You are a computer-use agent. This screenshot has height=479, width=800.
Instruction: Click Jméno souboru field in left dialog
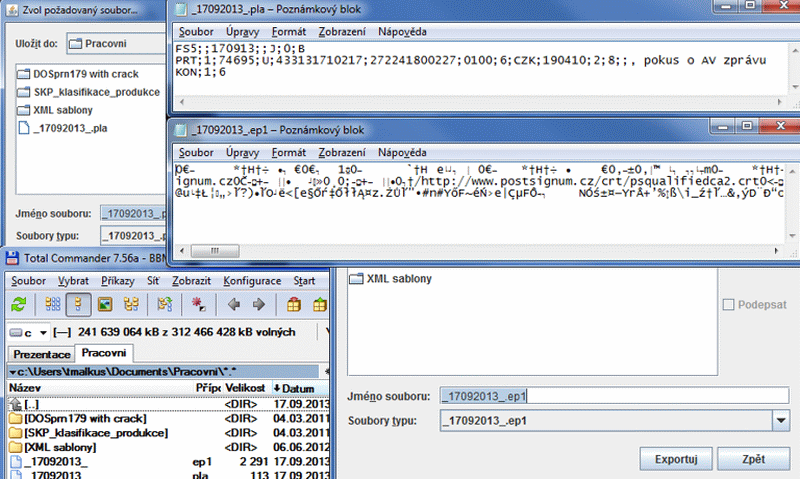coord(133,214)
